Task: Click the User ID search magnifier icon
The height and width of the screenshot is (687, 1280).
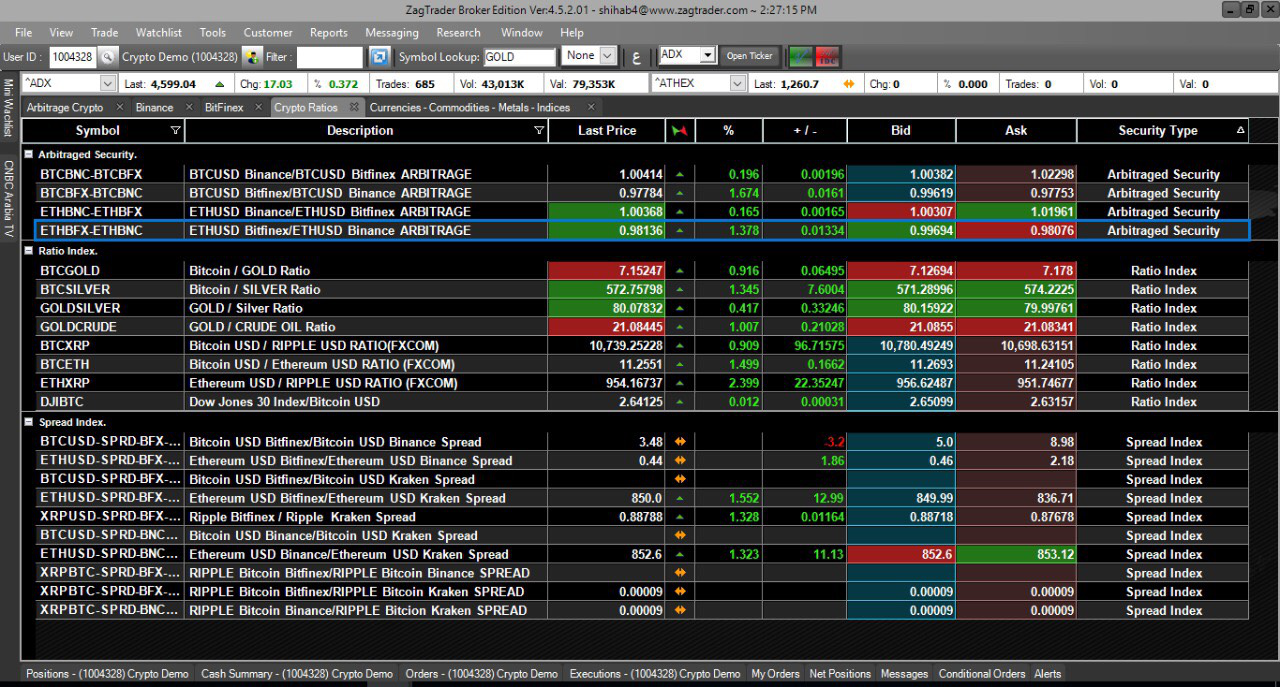Action: [108, 57]
